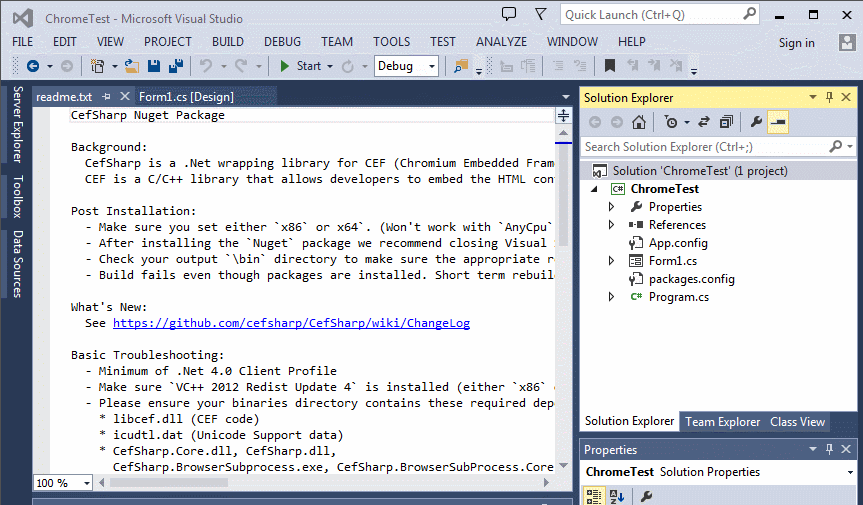Open the TOOLS menu
The height and width of the screenshot is (505, 863).
[x=391, y=42]
